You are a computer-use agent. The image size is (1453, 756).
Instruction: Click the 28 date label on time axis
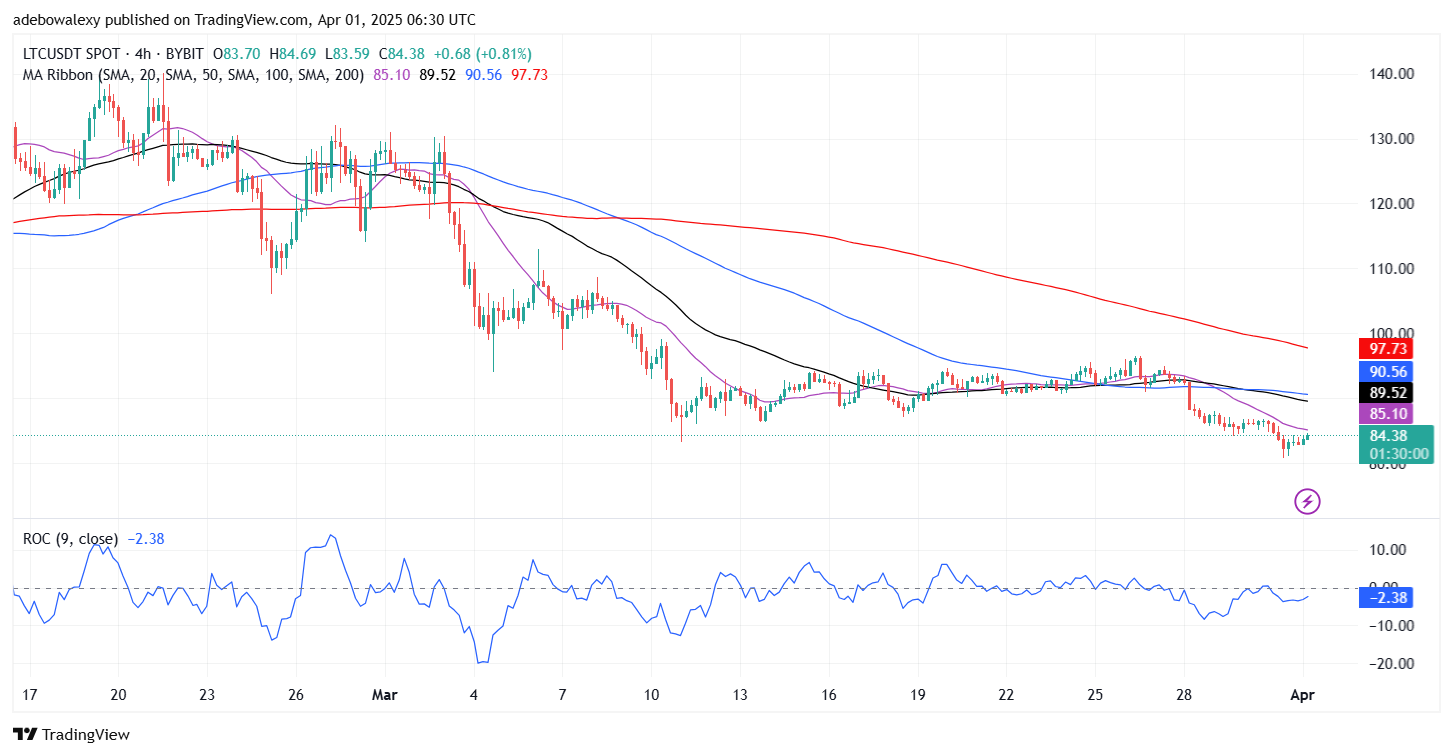click(1184, 695)
